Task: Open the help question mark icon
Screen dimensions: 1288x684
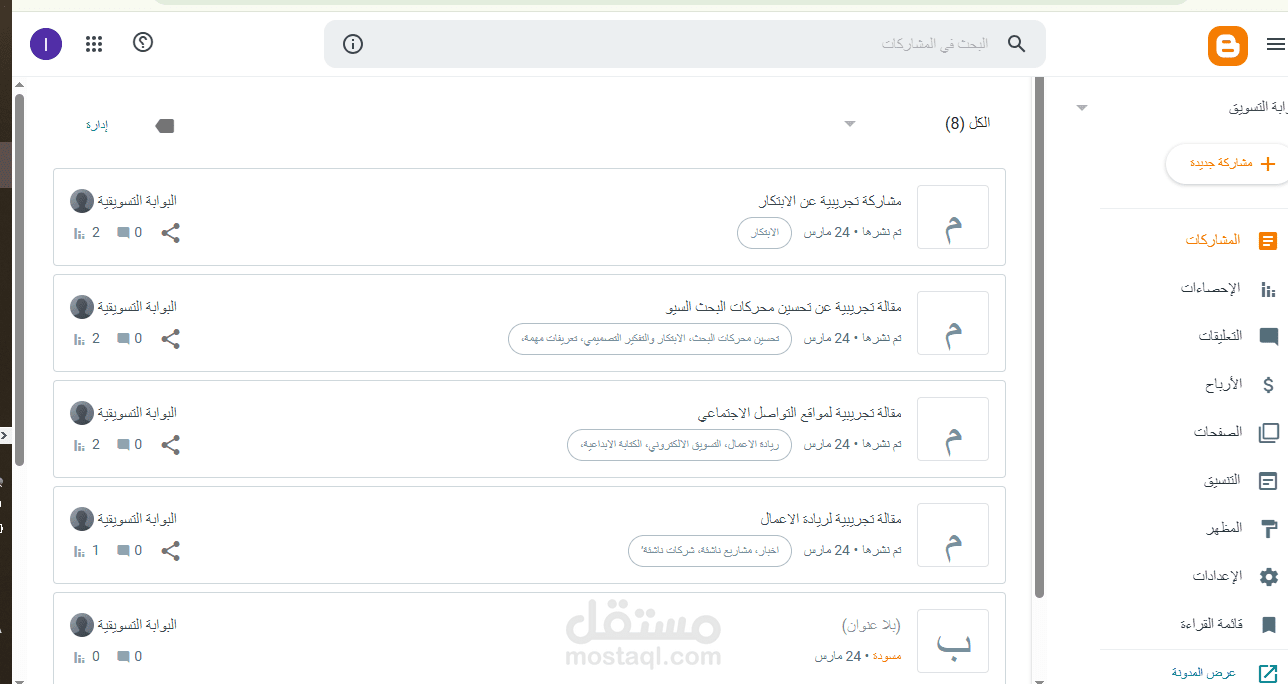Action: pyautogui.click(x=143, y=43)
